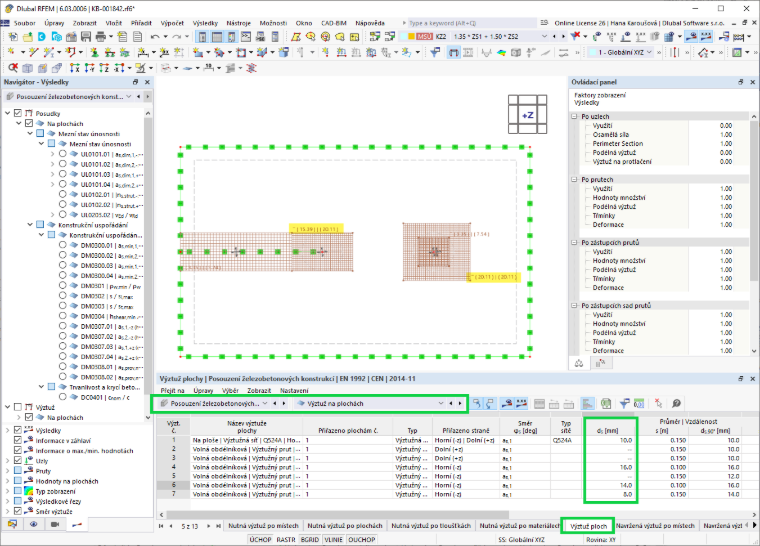Select the DM0304 radio button
Viewport: 760px width, 546px height.
tap(63, 316)
